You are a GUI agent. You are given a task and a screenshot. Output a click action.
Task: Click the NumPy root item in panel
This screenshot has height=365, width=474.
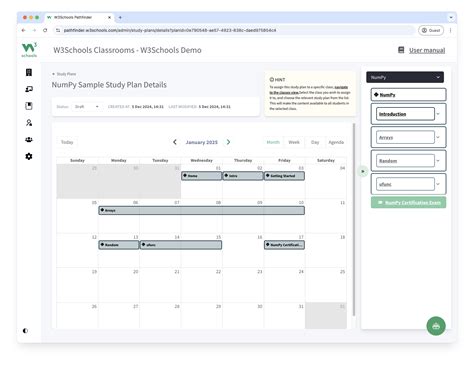click(408, 95)
